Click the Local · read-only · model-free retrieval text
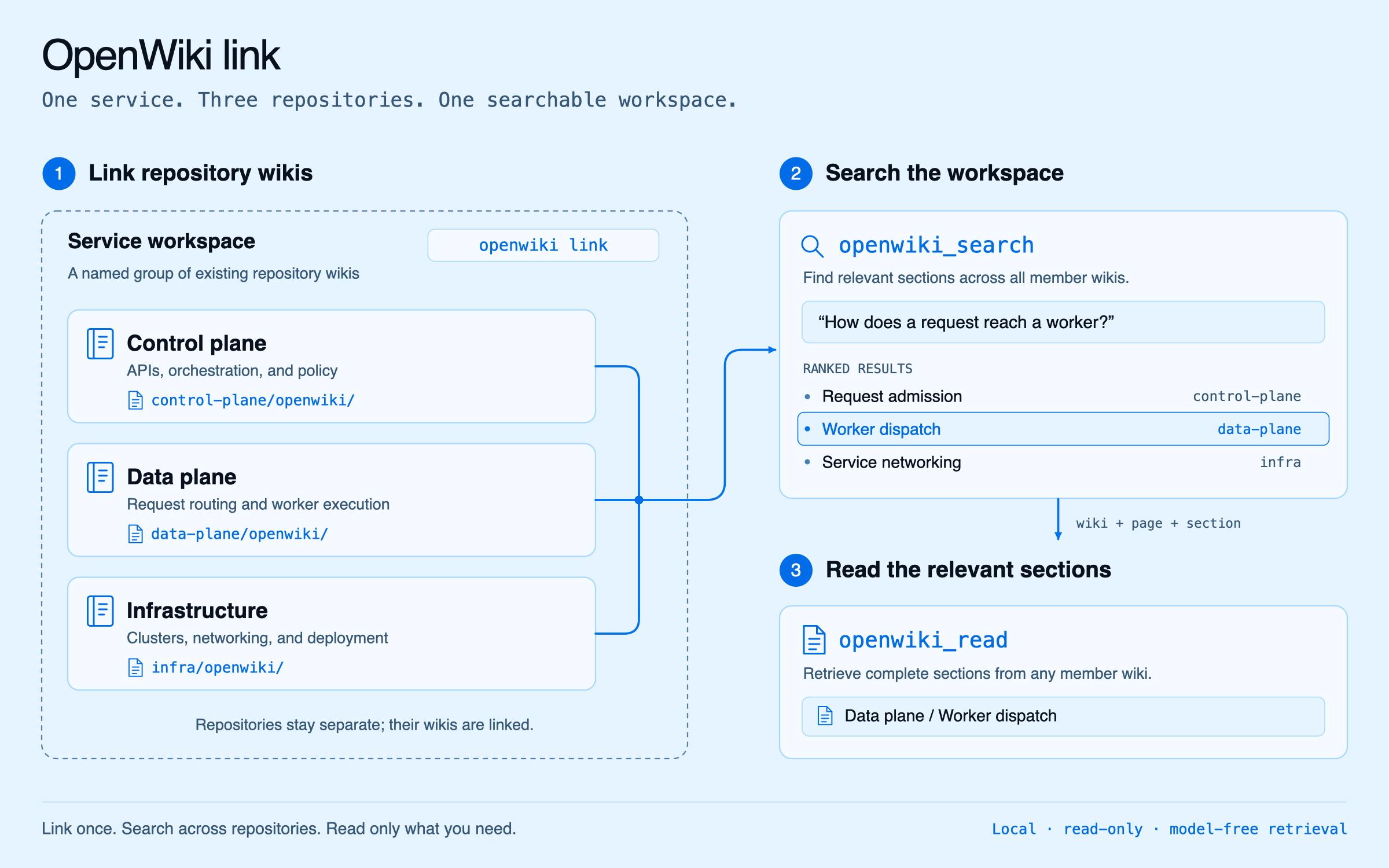Screen dimensions: 1389x868 pyautogui.click(x=1169, y=829)
